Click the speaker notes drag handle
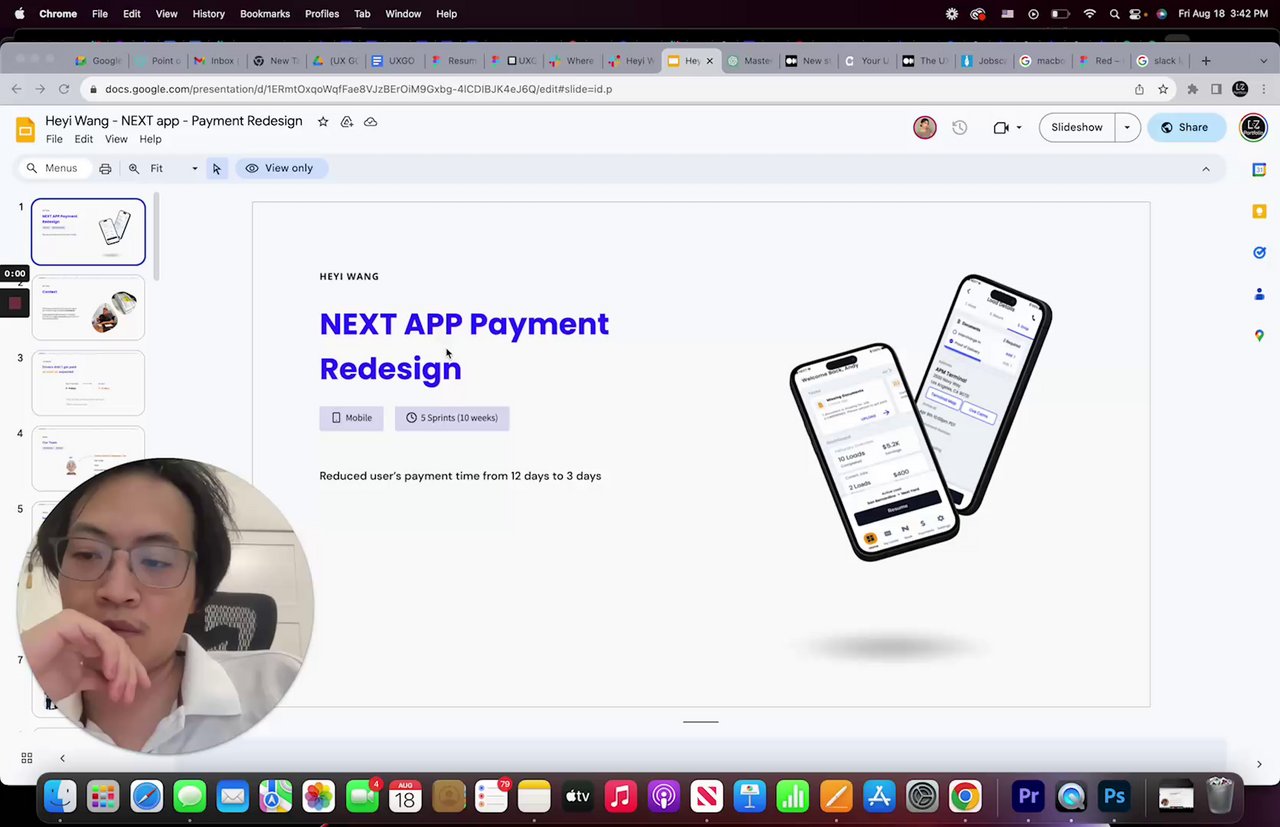Image resolution: width=1280 pixels, height=827 pixels. click(701, 721)
